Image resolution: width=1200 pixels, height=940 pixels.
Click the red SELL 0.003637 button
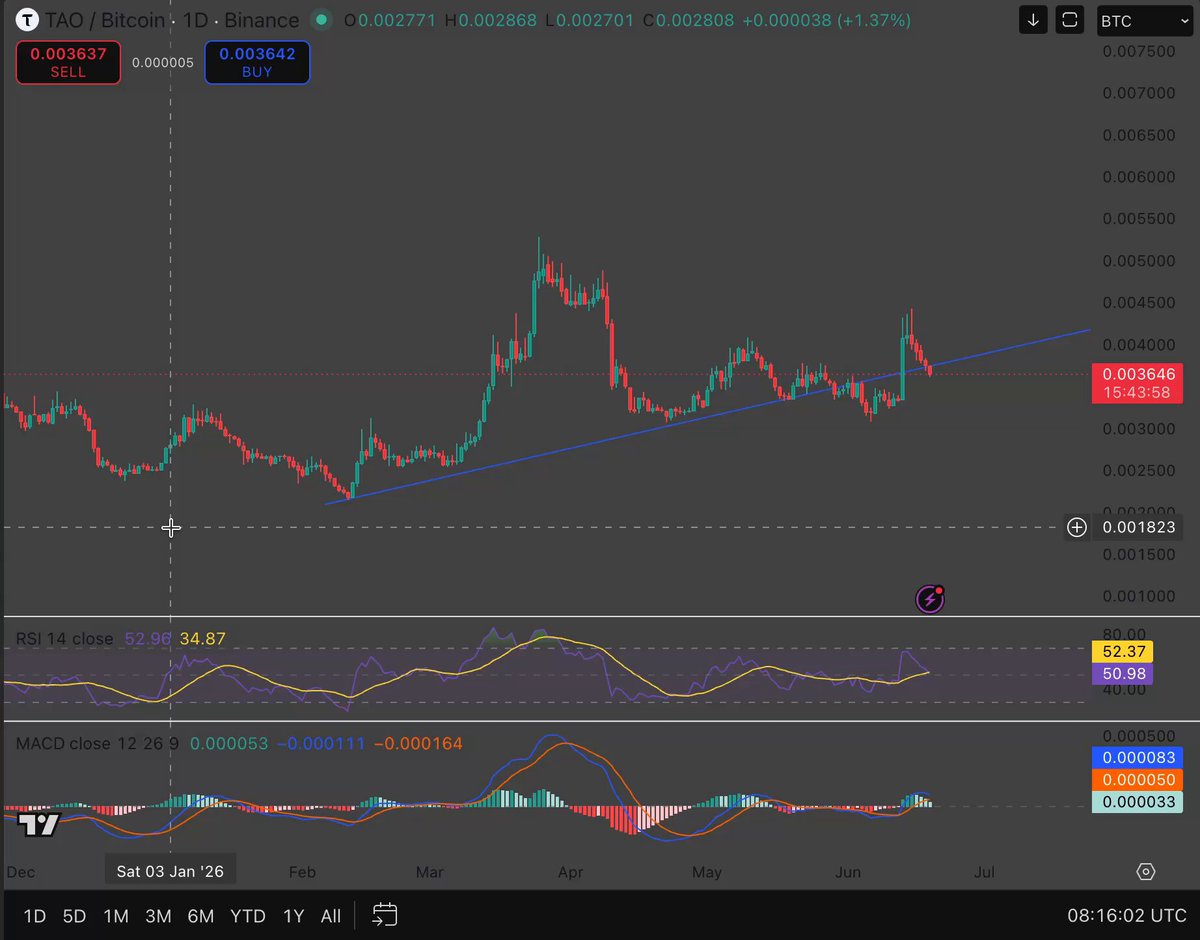click(x=68, y=62)
